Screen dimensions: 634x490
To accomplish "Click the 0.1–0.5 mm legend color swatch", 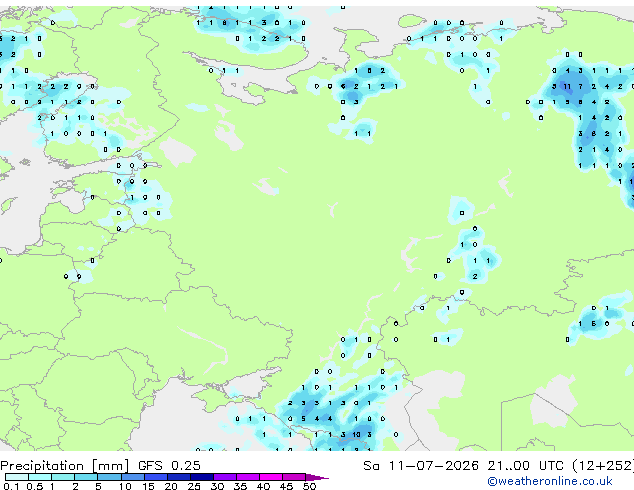I will coord(17,477).
